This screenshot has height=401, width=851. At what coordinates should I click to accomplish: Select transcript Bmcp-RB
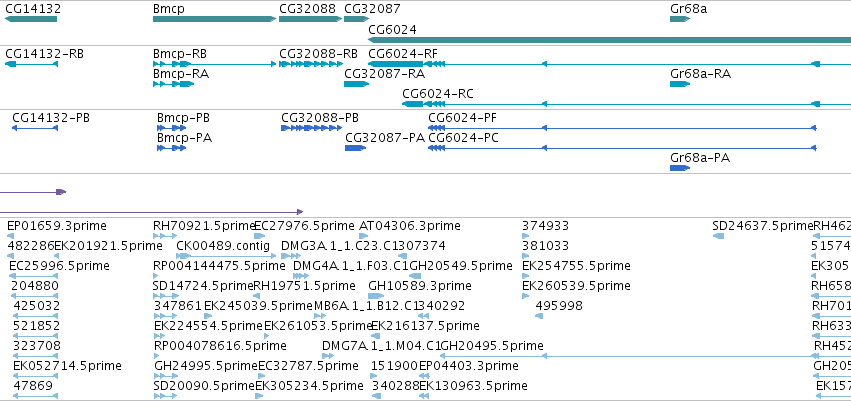click(x=214, y=64)
